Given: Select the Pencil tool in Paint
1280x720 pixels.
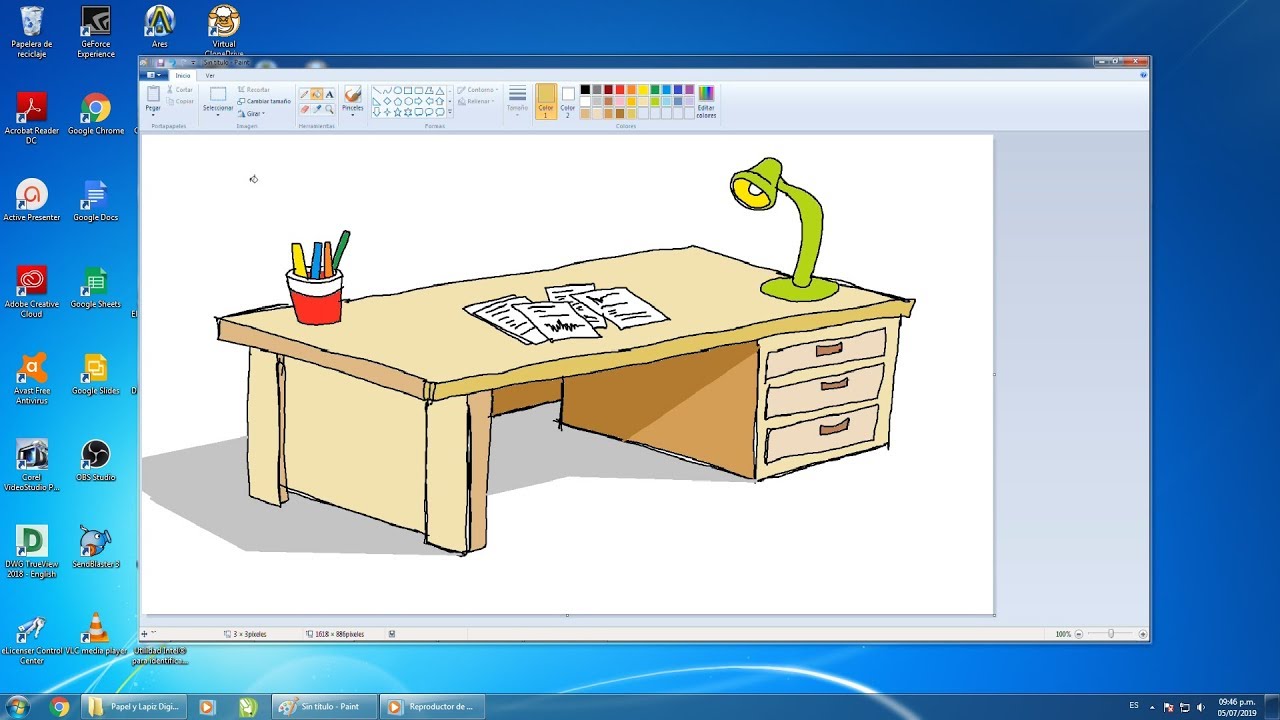Looking at the screenshot, I should pyautogui.click(x=304, y=94).
